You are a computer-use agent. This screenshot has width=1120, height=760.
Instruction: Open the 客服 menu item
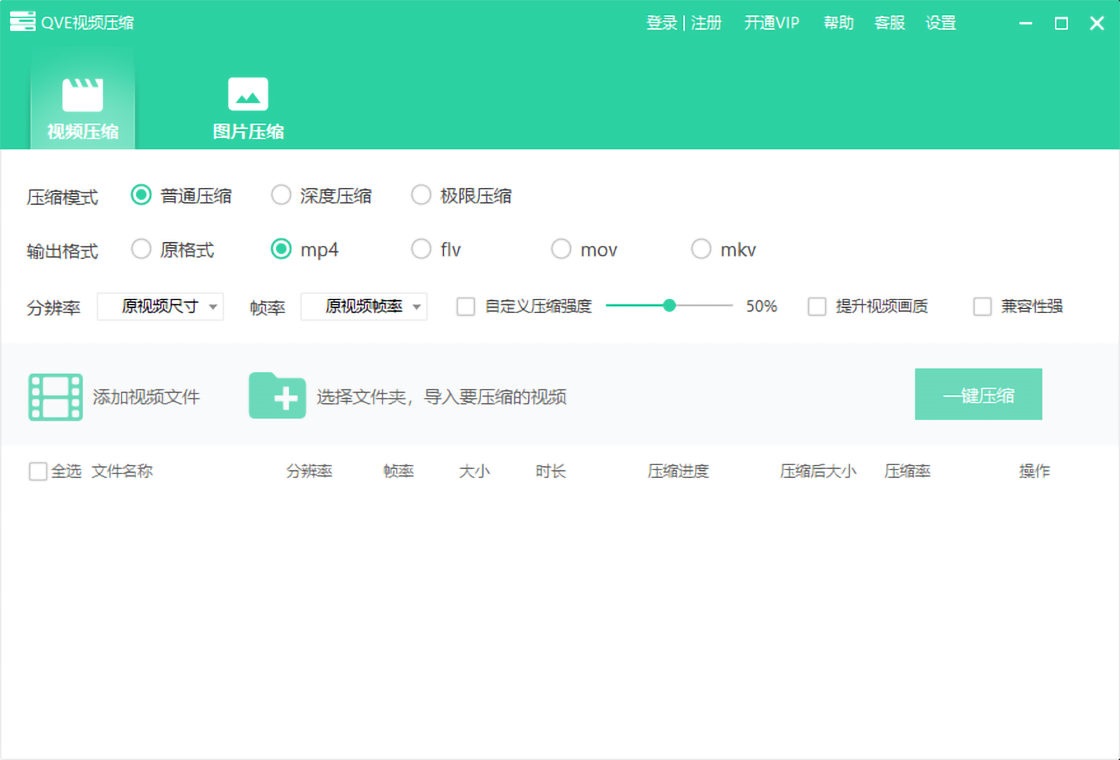(x=889, y=23)
